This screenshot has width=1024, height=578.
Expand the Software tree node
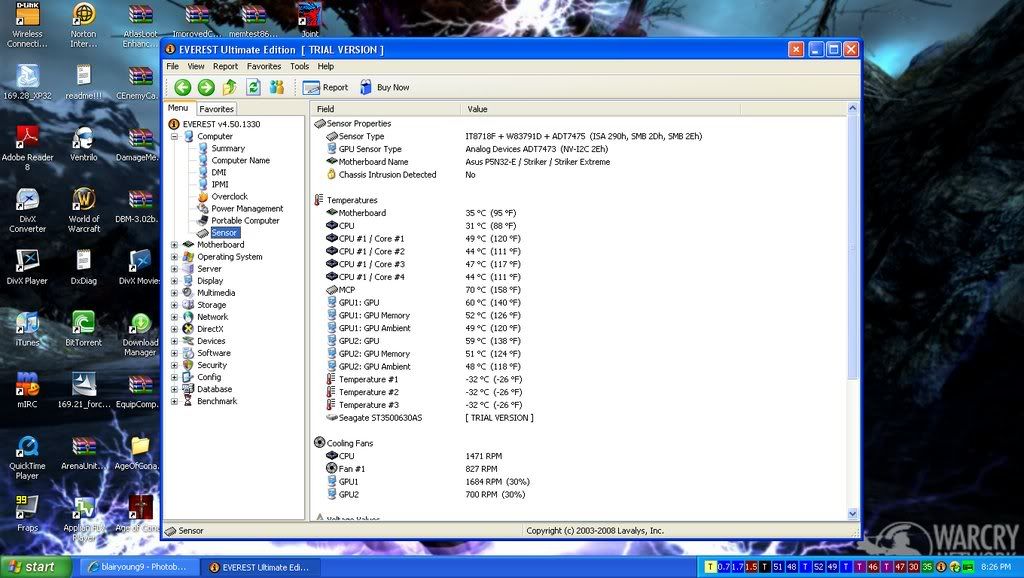174,353
